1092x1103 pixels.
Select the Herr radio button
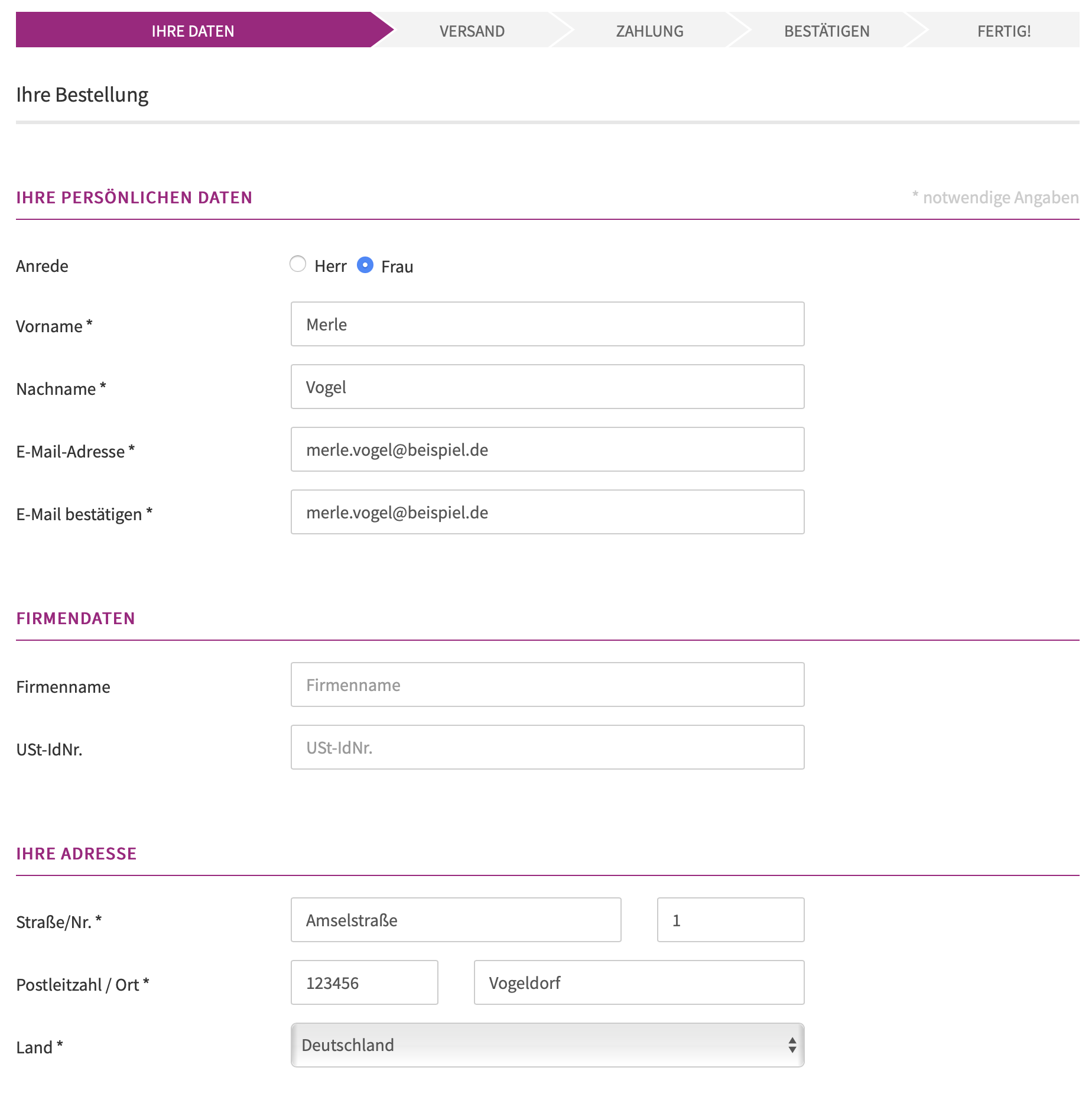point(298,264)
